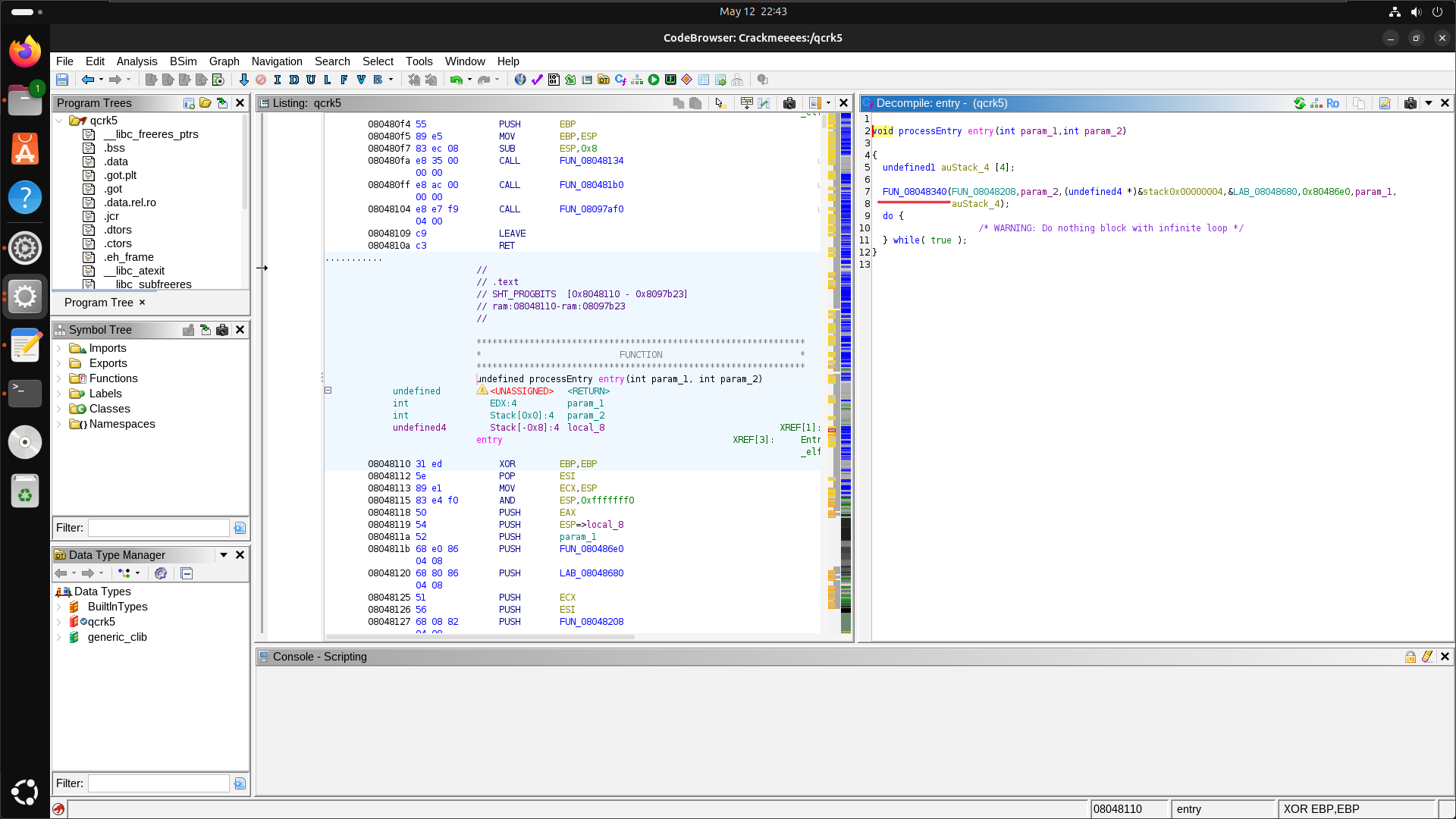
Task: Click LAB_08048680 reference in decompiler
Action: pos(1265,192)
